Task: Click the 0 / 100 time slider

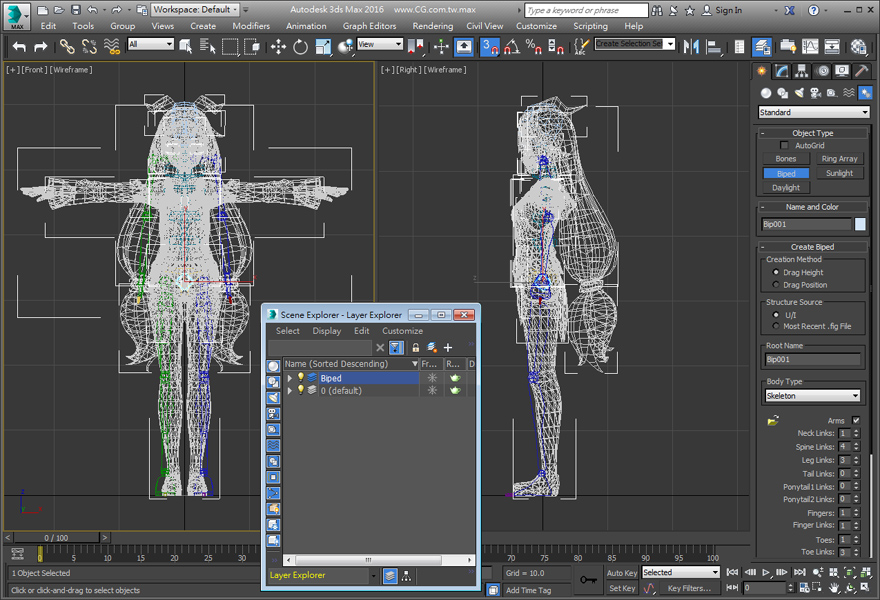Action: point(56,538)
